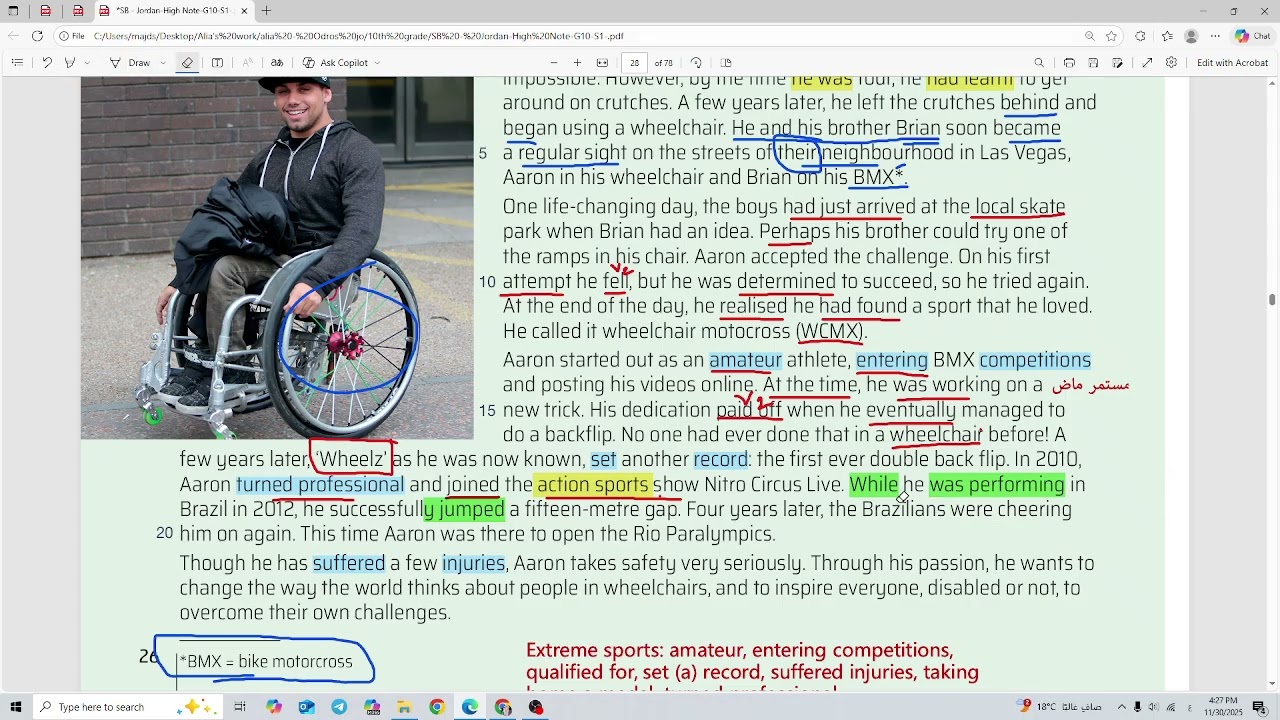
Task: Open the Extensions menu
Action: 1140,36
